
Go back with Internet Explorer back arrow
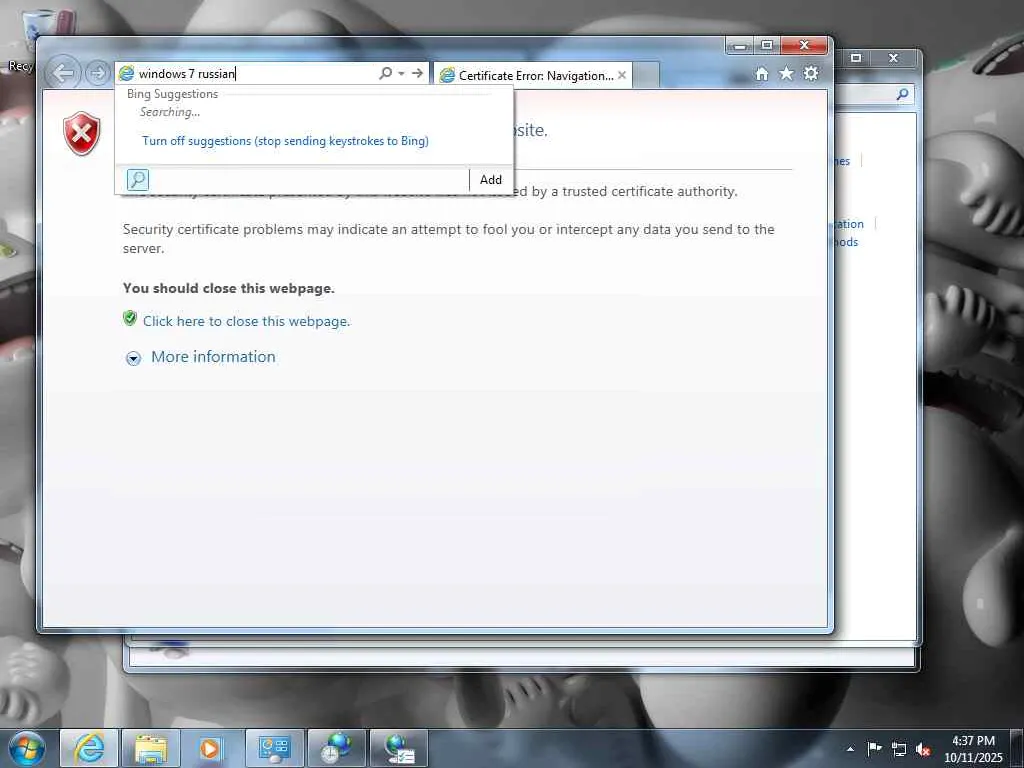[63, 72]
